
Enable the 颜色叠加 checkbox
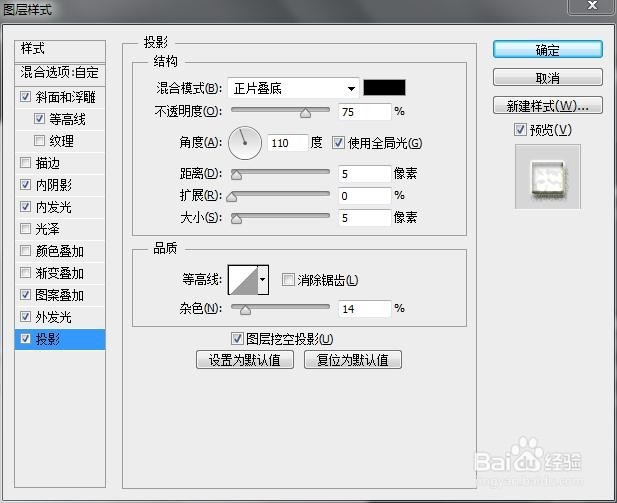(x=26, y=250)
